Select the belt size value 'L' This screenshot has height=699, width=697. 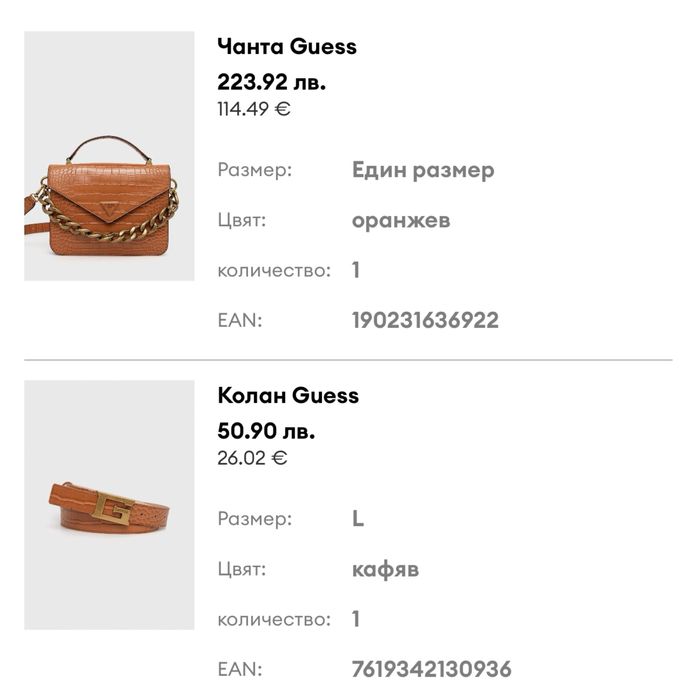coord(358,519)
